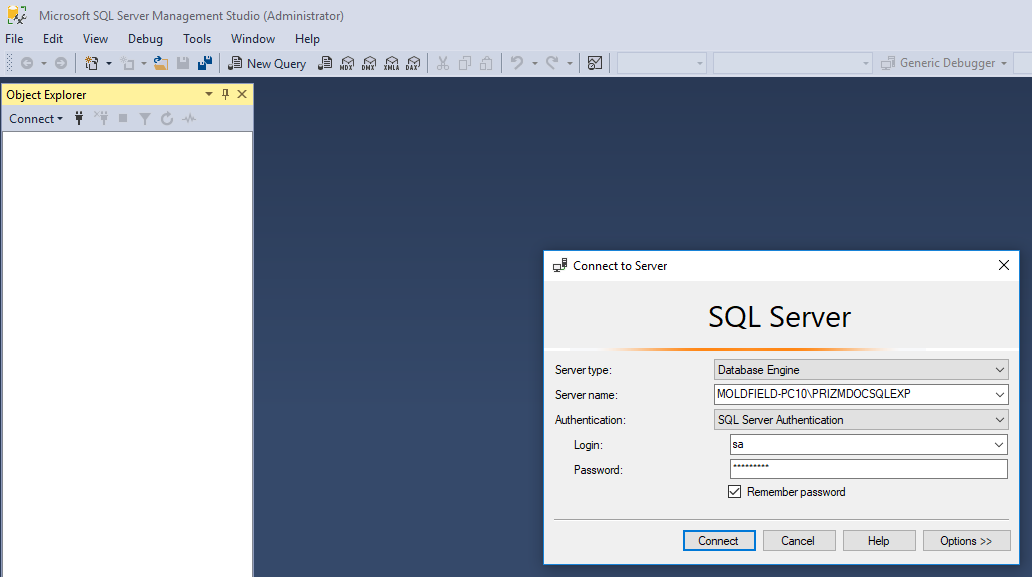Open the Authentication combo box
Viewport: 1032px width, 577px height.
861,420
